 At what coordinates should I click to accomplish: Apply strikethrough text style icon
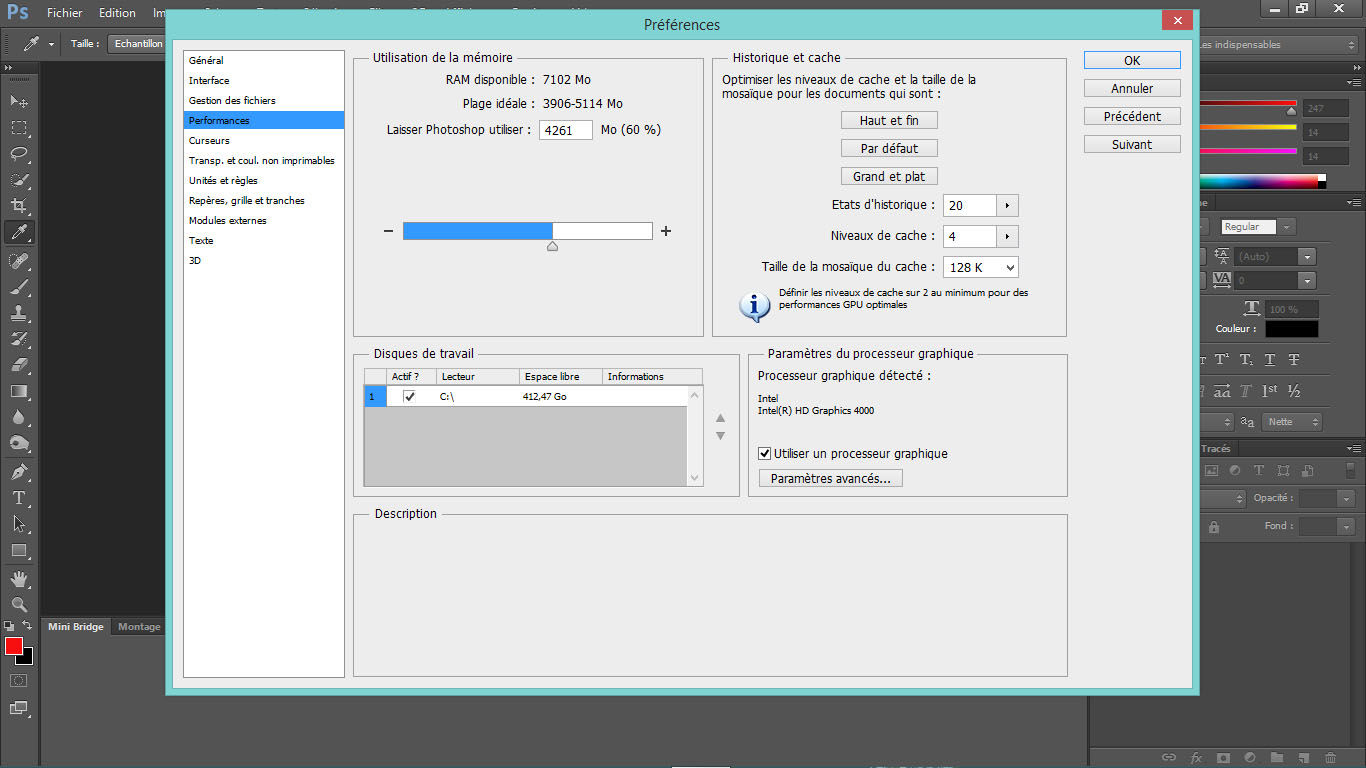[x=1294, y=359]
